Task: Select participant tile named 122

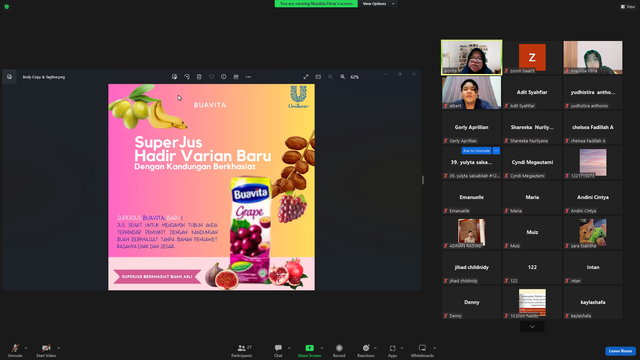Action: [532, 267]
